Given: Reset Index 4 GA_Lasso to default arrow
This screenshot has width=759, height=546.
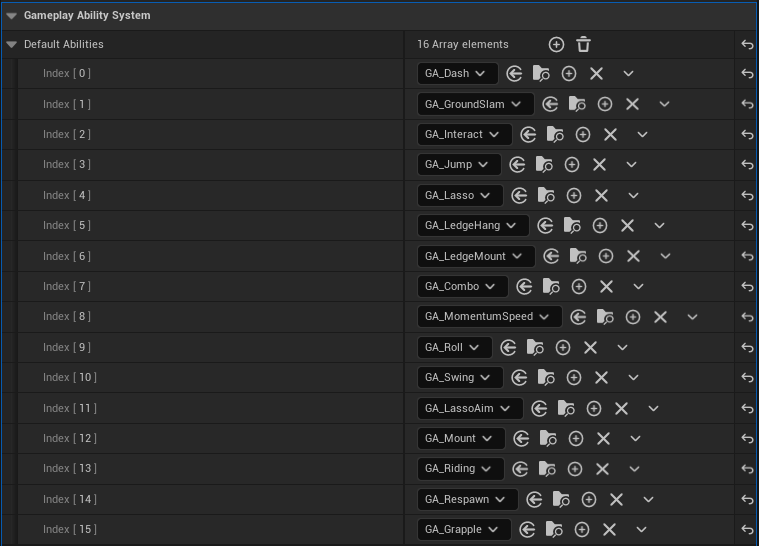Looking at the screenshot, I should coord(746,196).
